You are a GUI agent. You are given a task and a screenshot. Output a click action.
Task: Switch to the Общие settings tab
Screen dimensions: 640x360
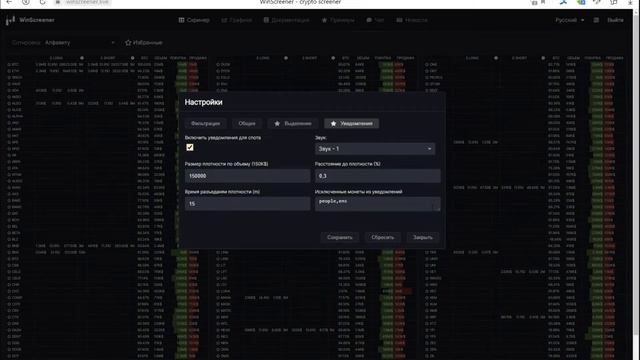point(247,123)
